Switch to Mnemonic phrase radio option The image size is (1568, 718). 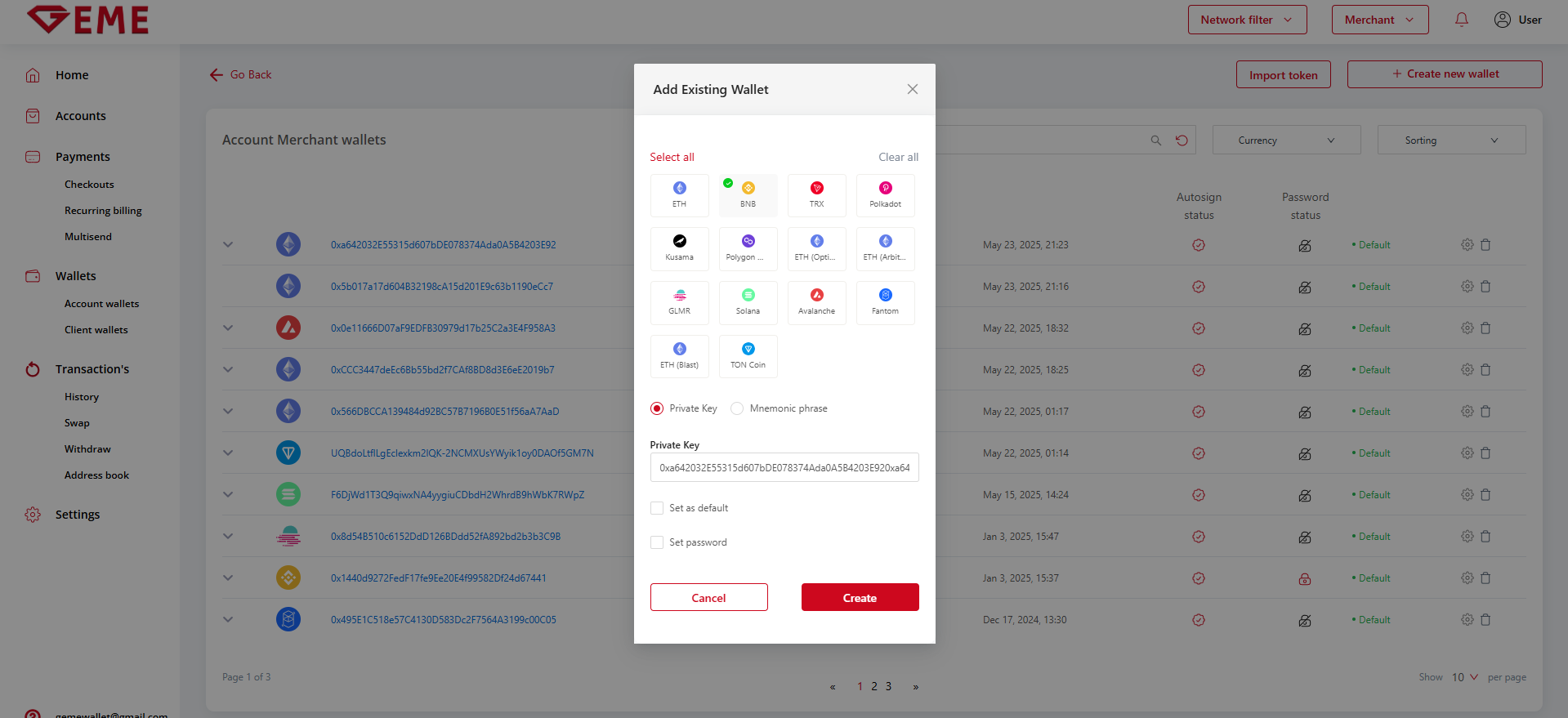pyautogui.click(x=737, y=408)
